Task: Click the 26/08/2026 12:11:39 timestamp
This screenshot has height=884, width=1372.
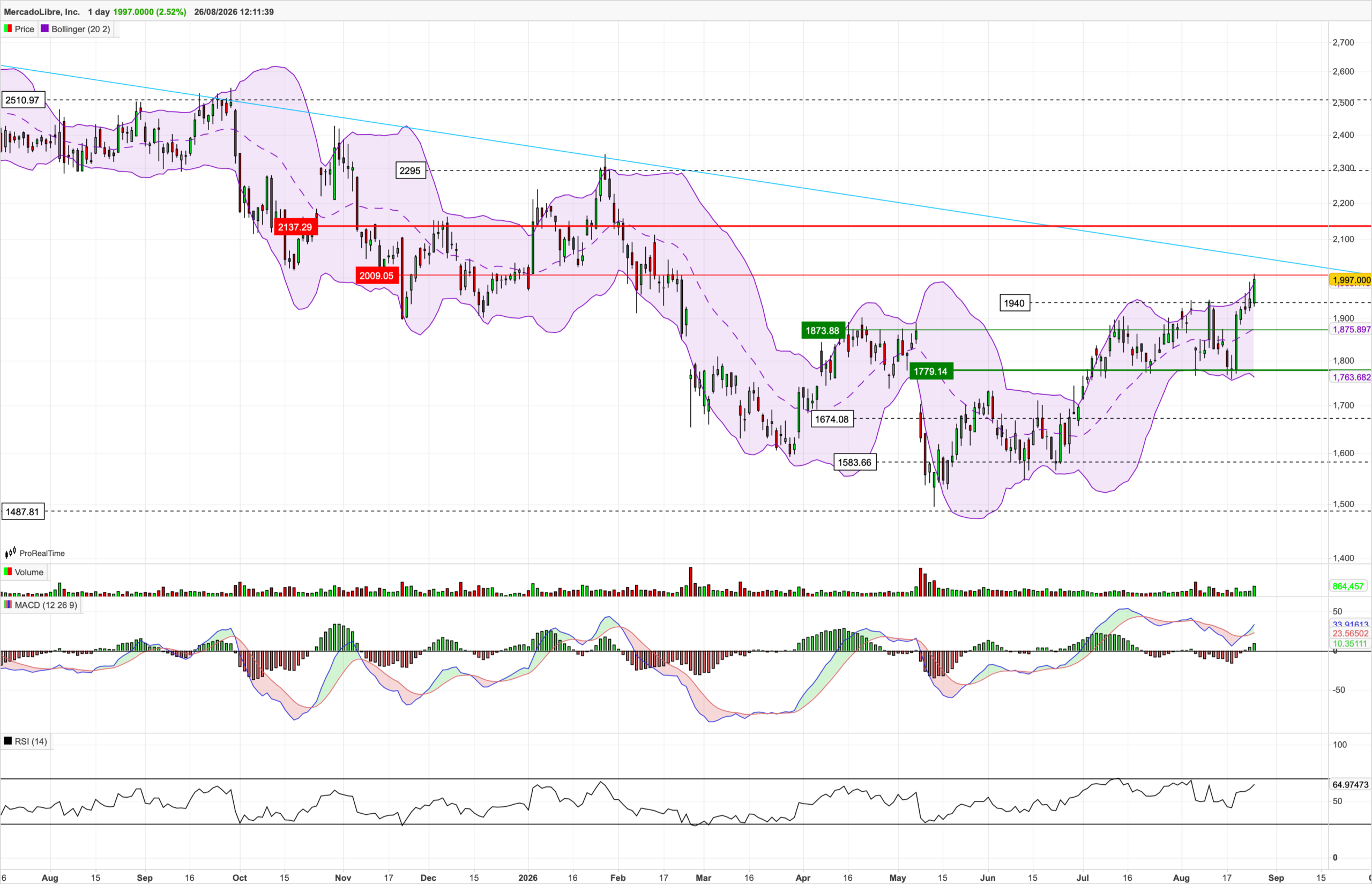Action: pyautogui.click(x=234, y=12)
